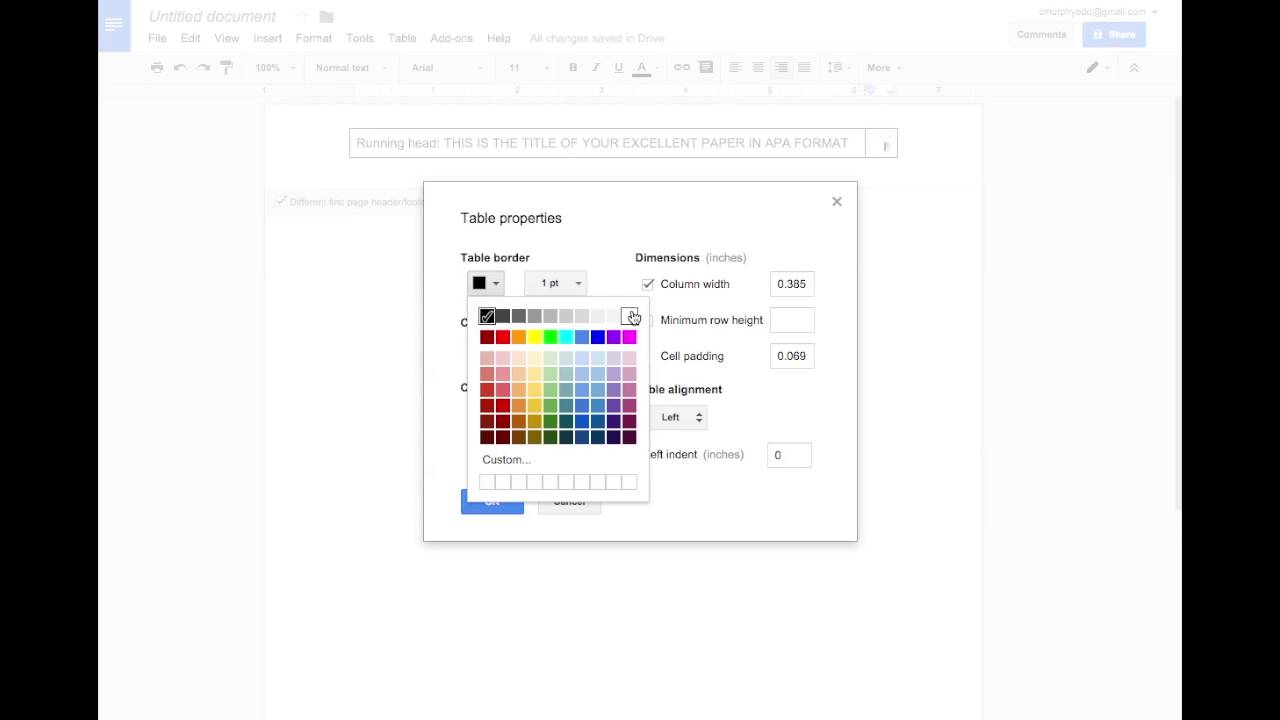Open the table border color dropdown

pos(486,283)
